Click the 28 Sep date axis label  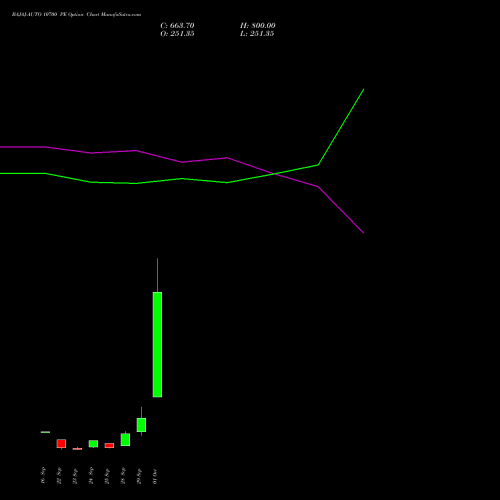click(x=123, y=476)
